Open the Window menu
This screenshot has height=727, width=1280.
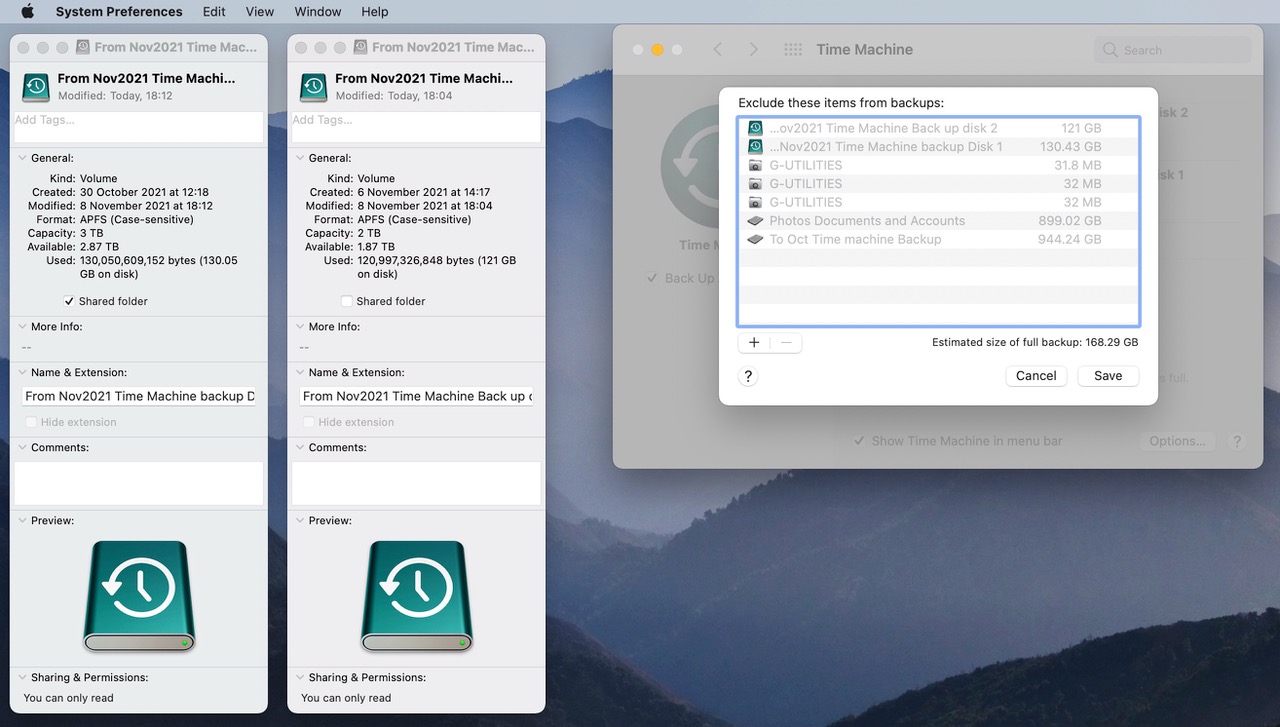[x=318, y=12]
